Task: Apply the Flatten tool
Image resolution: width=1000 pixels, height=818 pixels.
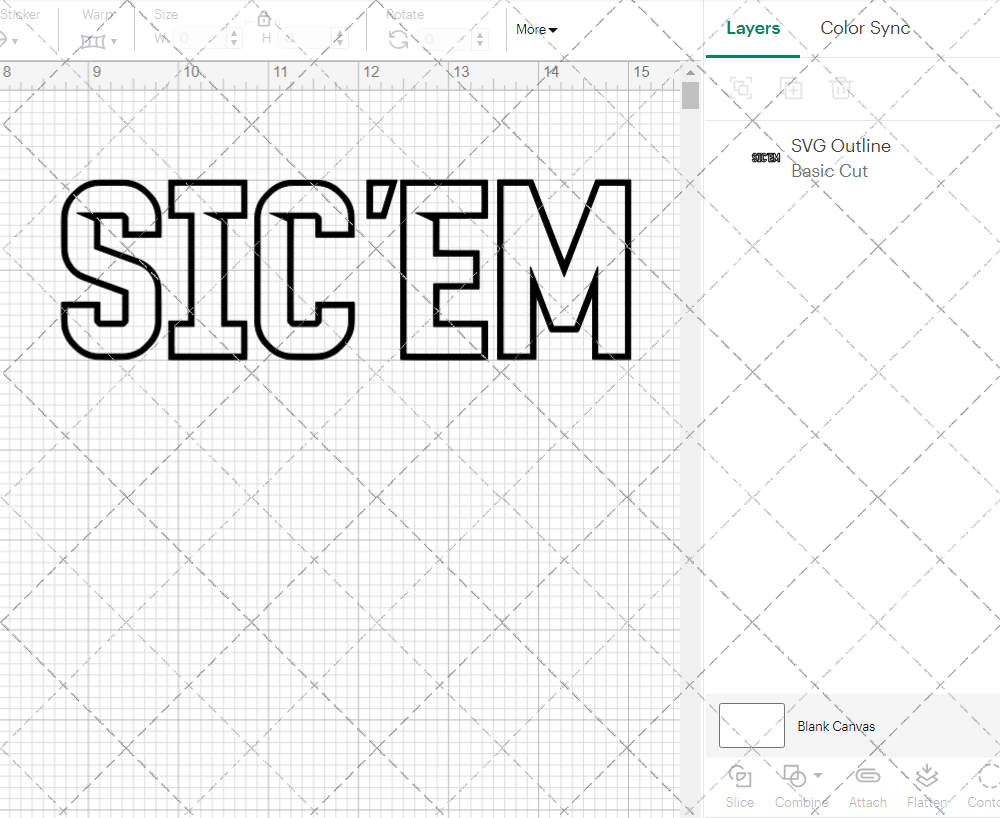Action: 926,787
